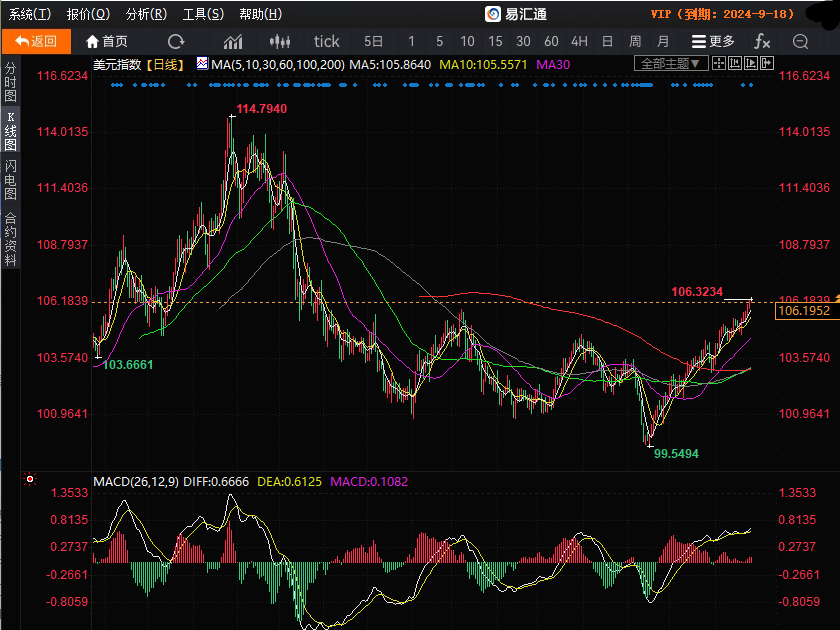
Task: Open the 工具(S) menu
Action: [203, 14]
